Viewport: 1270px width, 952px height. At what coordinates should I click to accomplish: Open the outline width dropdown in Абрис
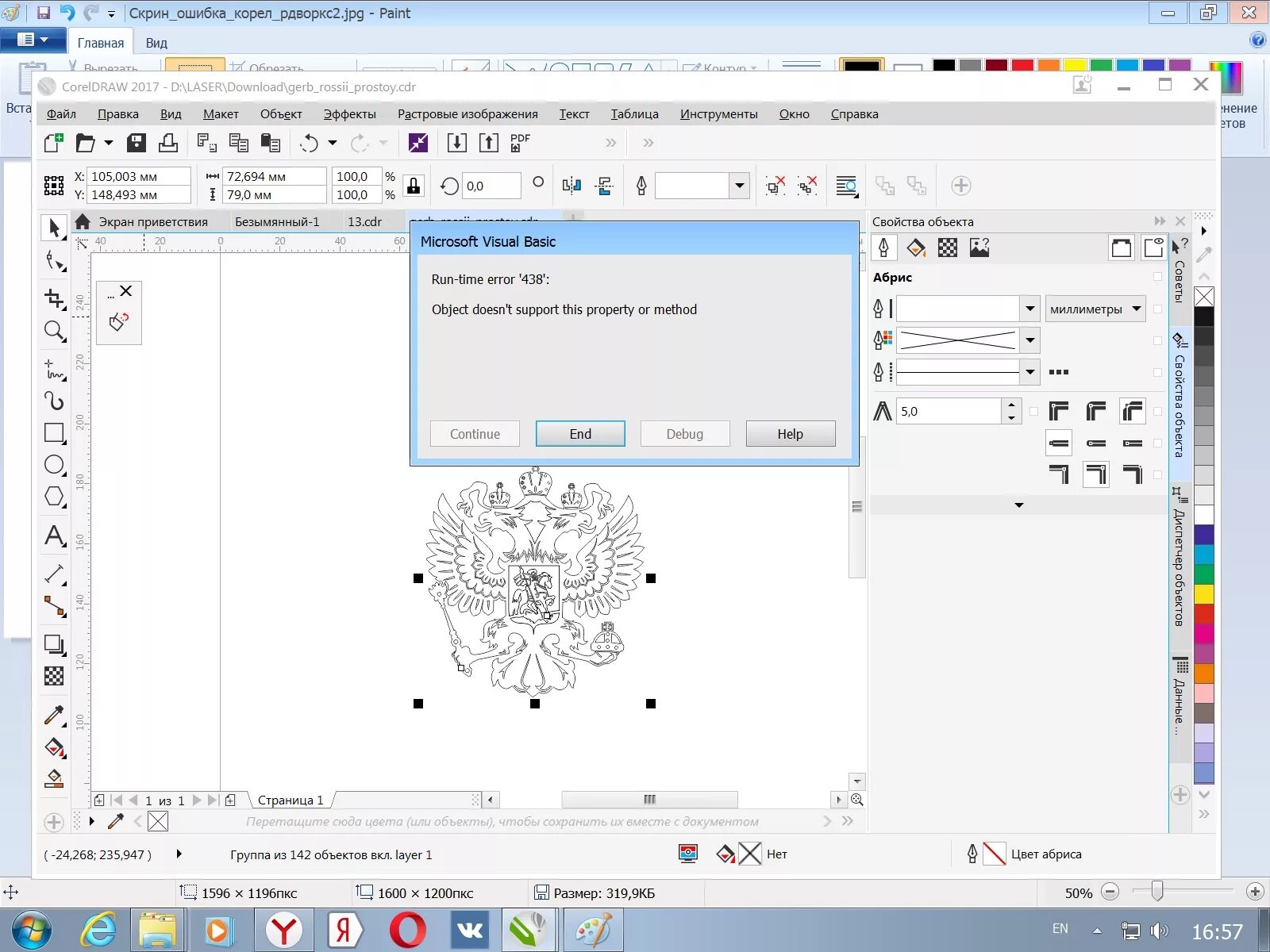coord(1029,308)
